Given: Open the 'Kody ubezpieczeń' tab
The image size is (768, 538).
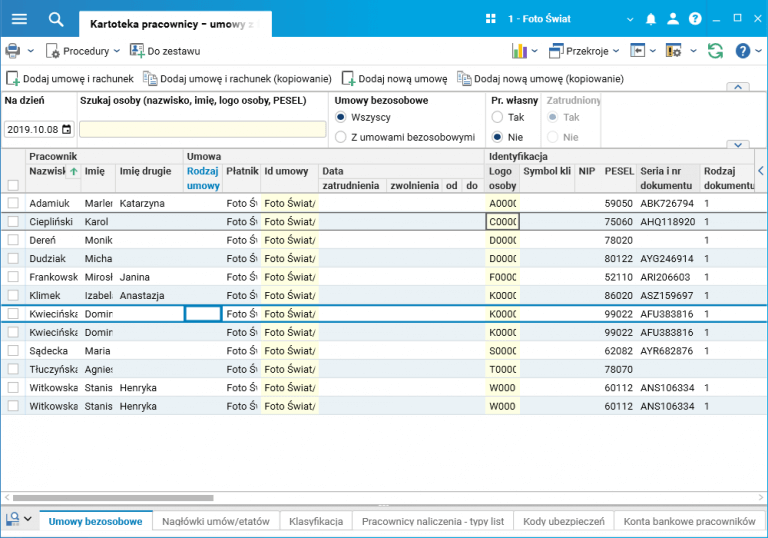Looking at the screenshot, I should [x=563, y=521].
